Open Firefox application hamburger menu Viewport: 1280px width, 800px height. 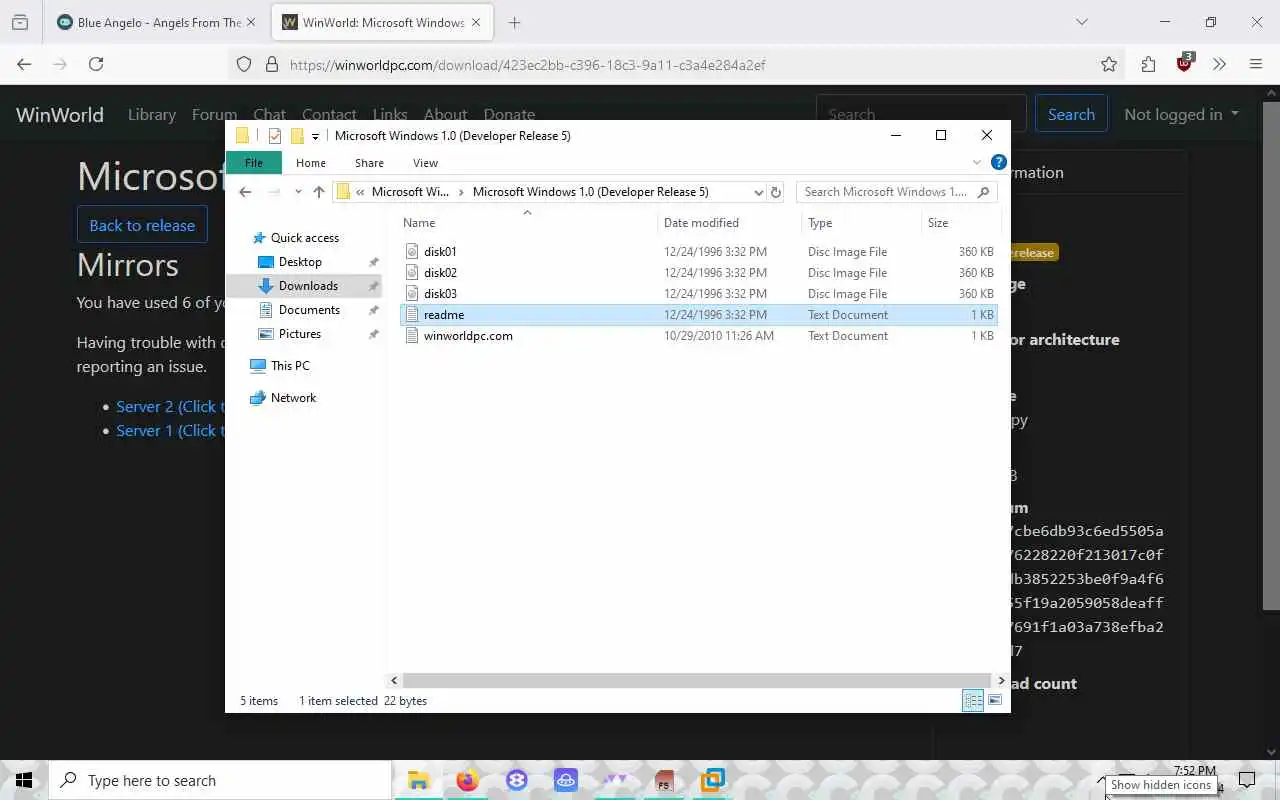1256,64
